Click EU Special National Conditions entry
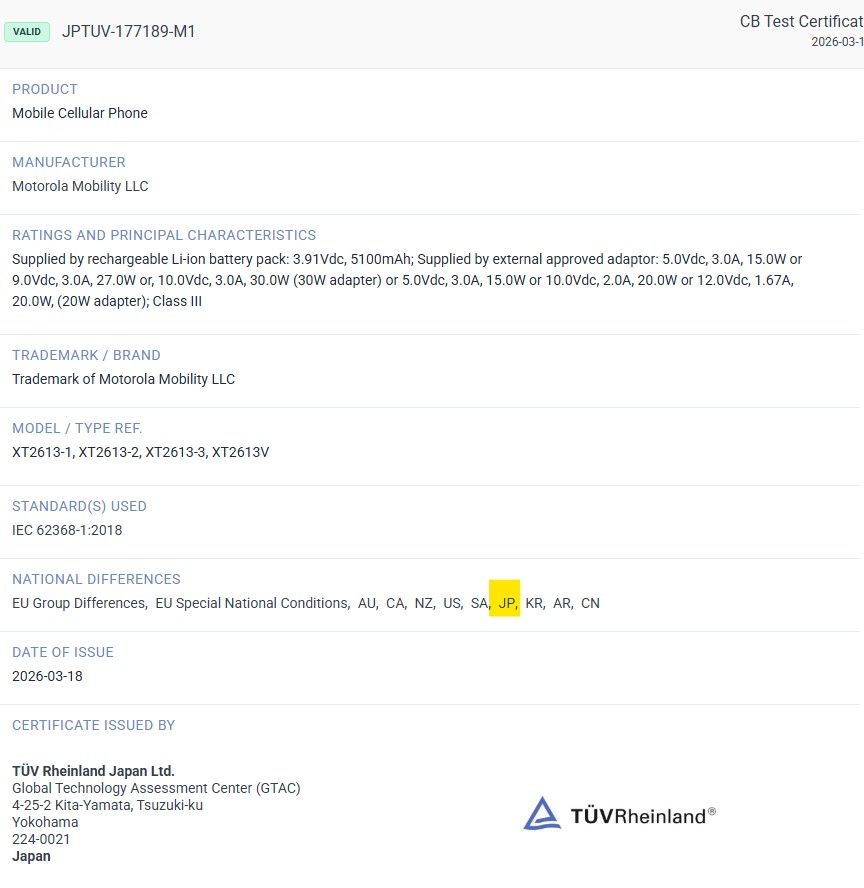This screenshot has height=888, width=864. (x=252, y=603)
